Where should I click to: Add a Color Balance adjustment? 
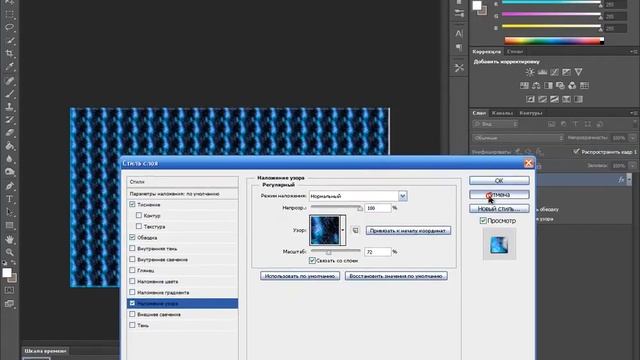pos(536,85)
